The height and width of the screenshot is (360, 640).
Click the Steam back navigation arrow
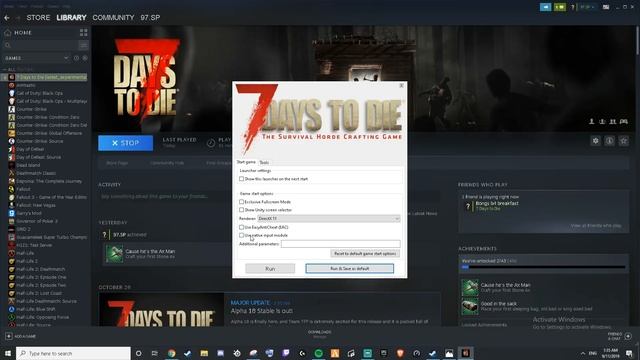[7, 18]
